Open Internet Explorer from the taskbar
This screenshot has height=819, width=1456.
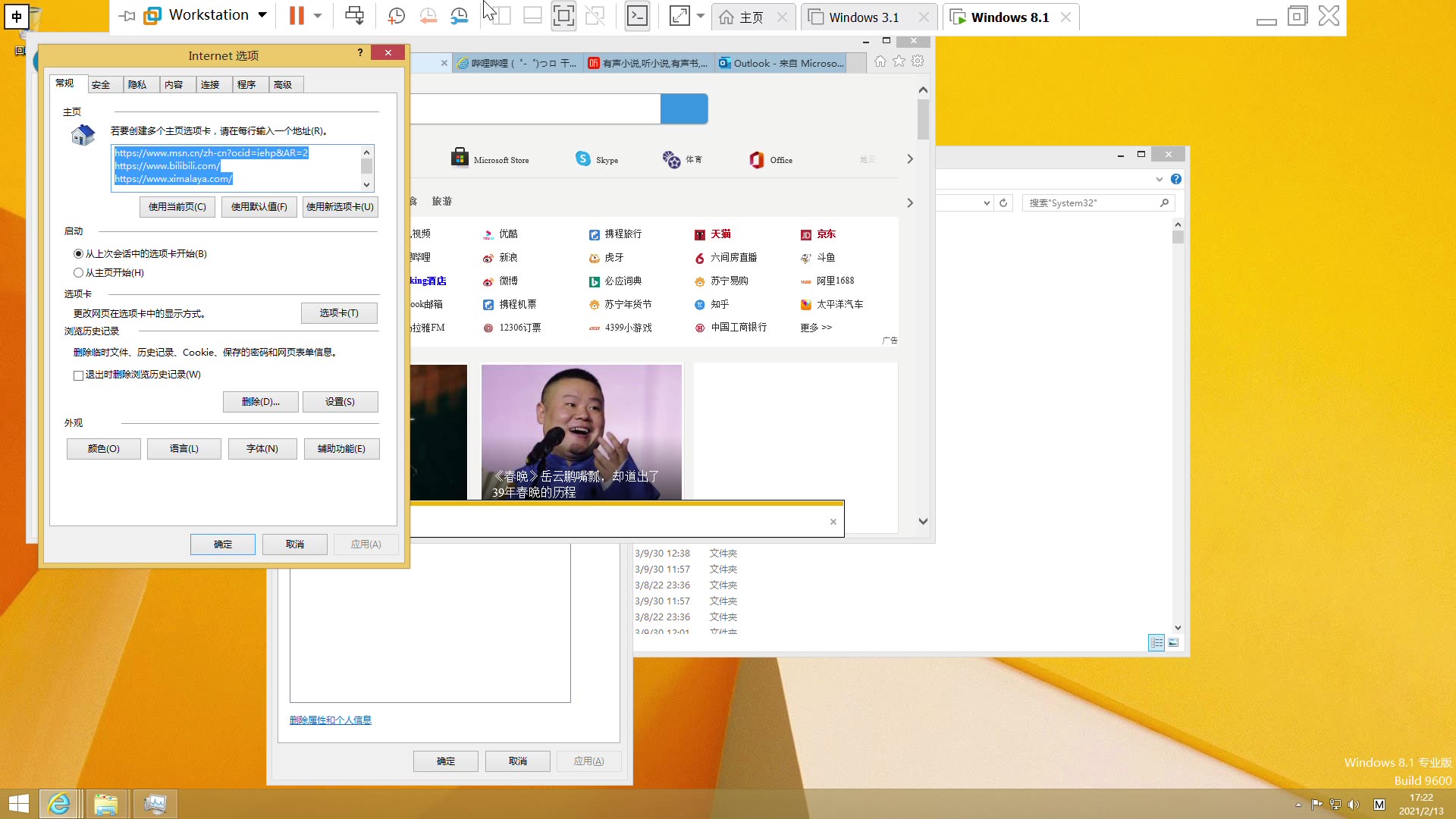[x=59, y=804]
